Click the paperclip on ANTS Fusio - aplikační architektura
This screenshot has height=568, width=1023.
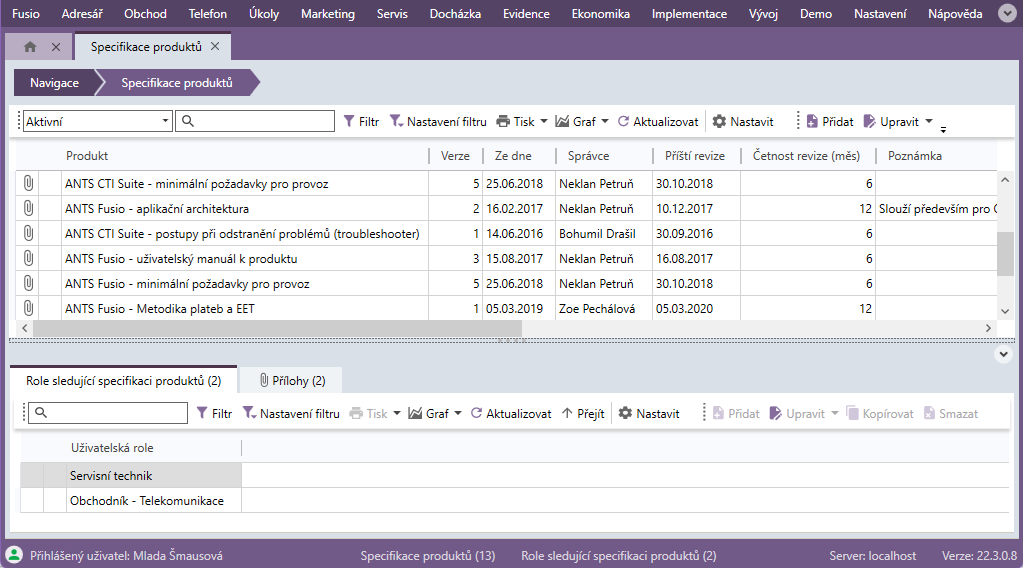click(x=28, y=209)
